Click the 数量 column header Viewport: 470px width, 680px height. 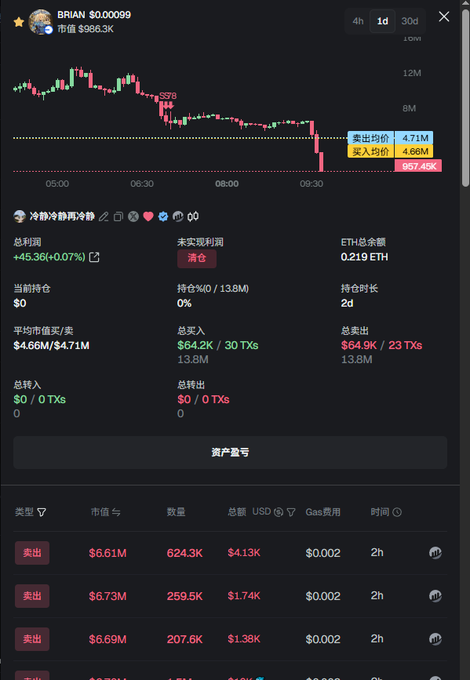click(176, 512)
